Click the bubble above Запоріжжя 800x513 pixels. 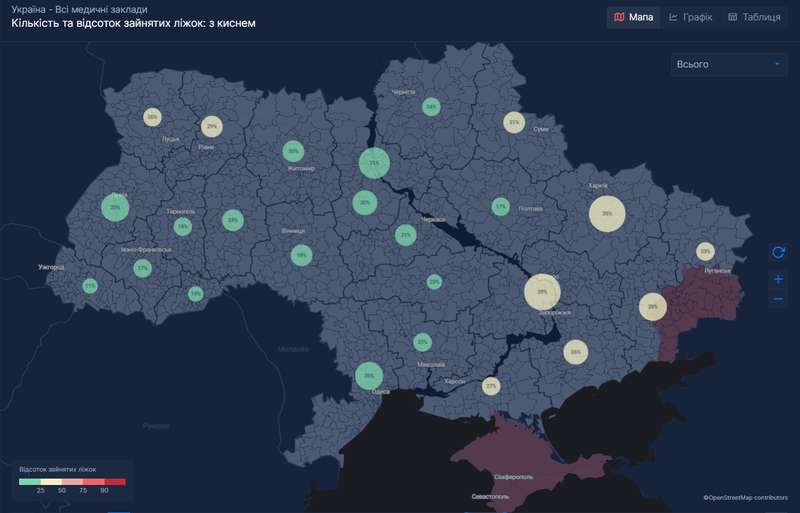click(x=542, y=292)
